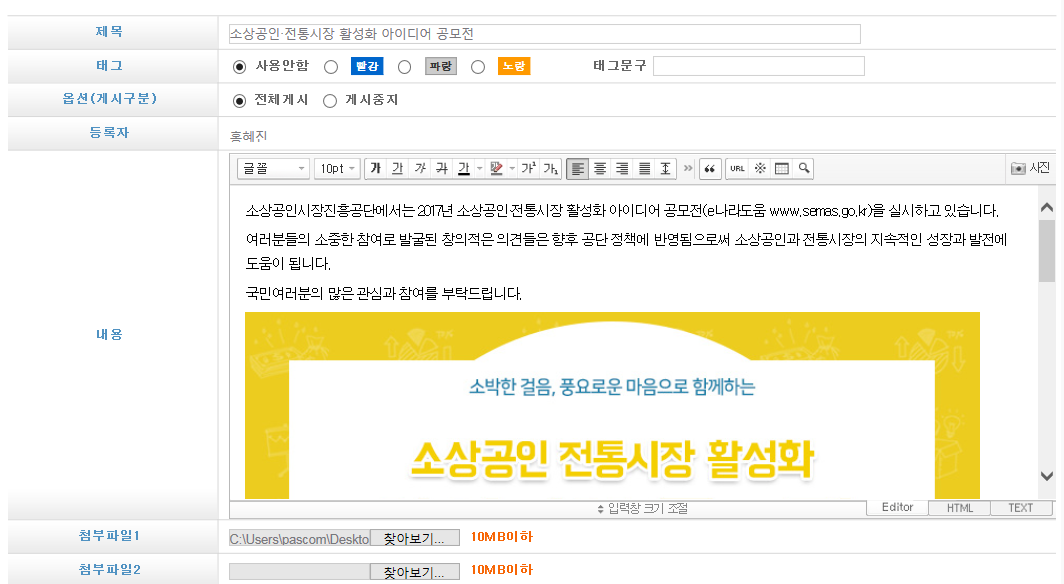
Task: Center-align the paragraph text
Action: (600, 169)
